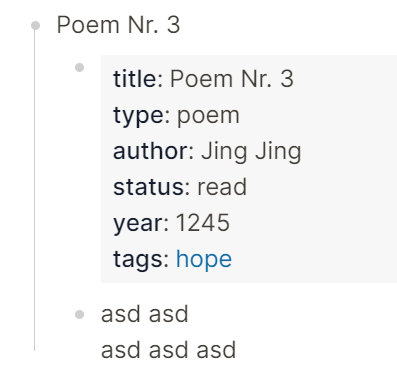This screenshot has width=397, height=373.
Task: Click the status property key
Action: (x=148, y=187)
